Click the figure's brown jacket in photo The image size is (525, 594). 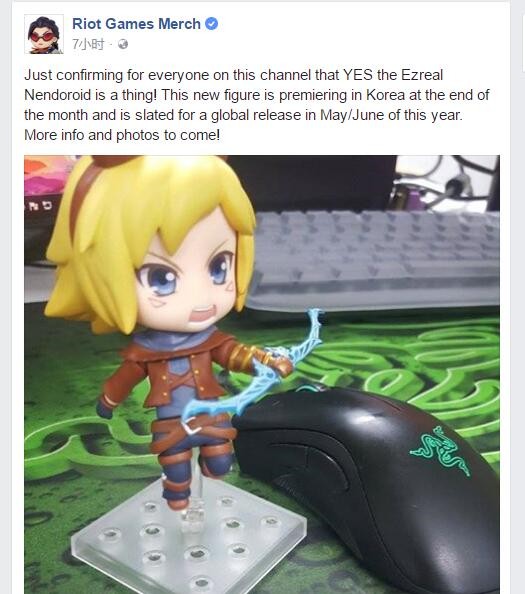(170, 371)
